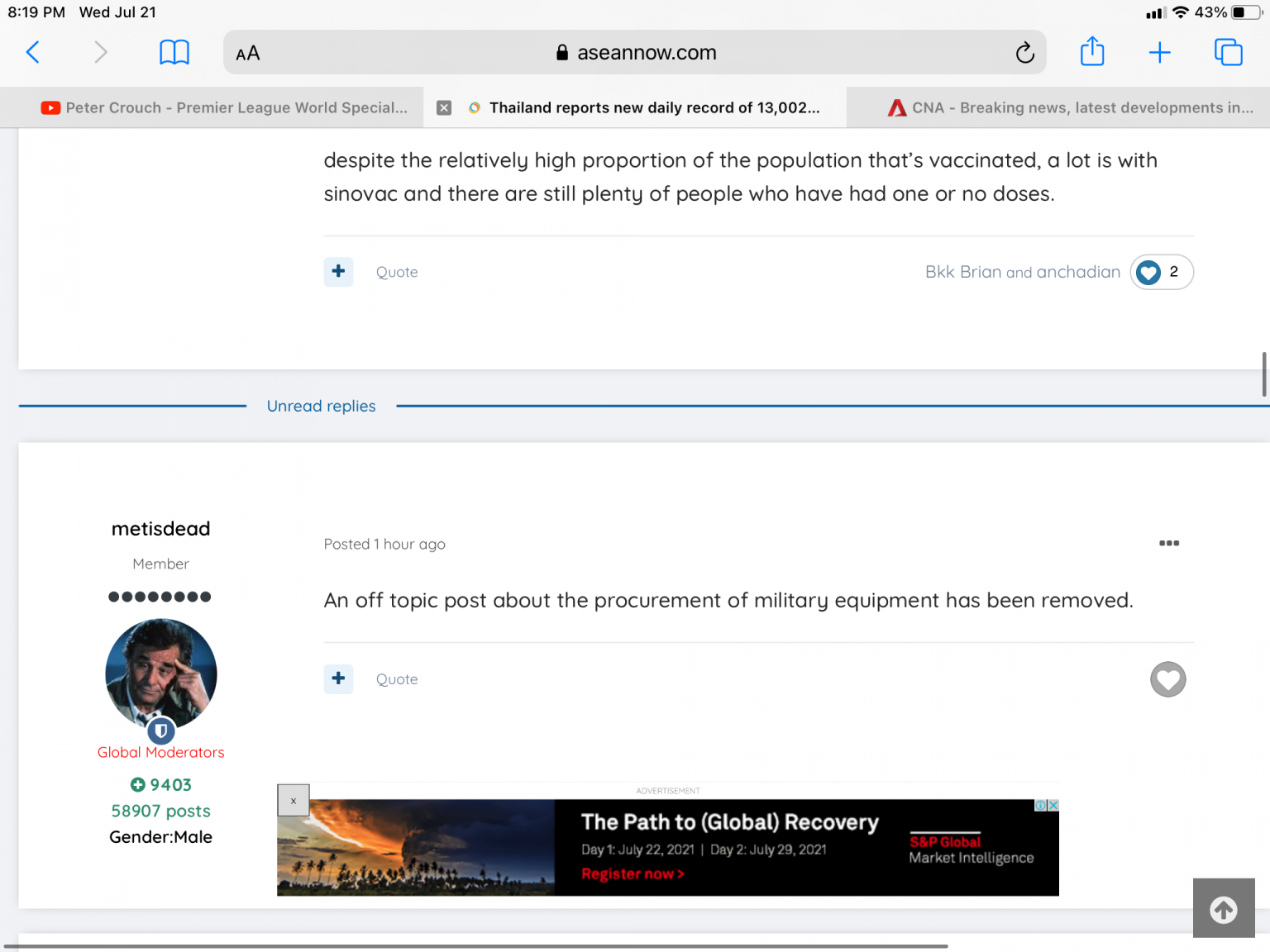Viewport: 1270px width, 952px height.
Task: Multi-quote the metisdead post with plus
Action: tap(338, 679)
